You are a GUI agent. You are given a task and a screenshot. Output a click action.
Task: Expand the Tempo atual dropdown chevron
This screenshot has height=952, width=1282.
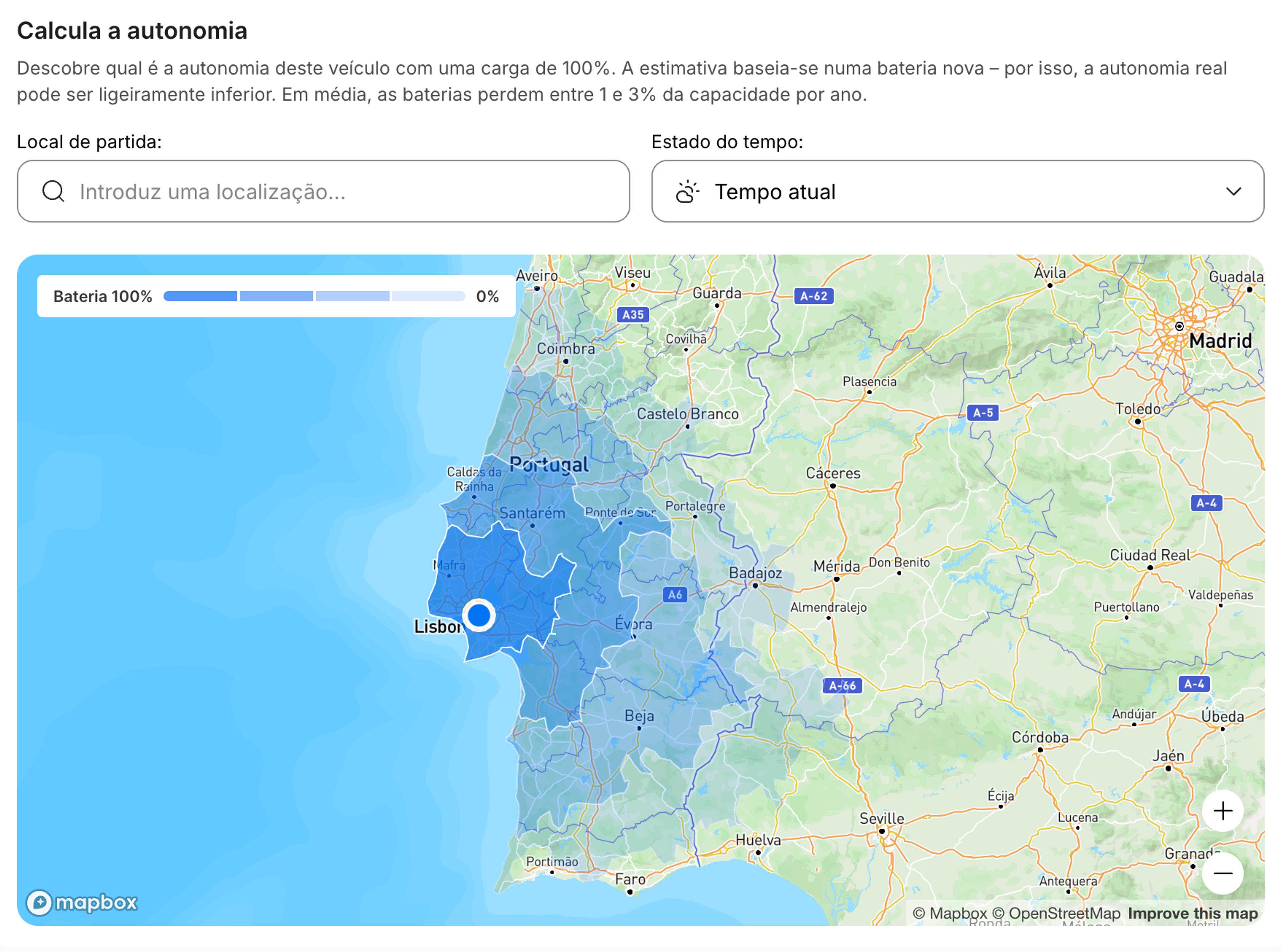point(1234,191)
